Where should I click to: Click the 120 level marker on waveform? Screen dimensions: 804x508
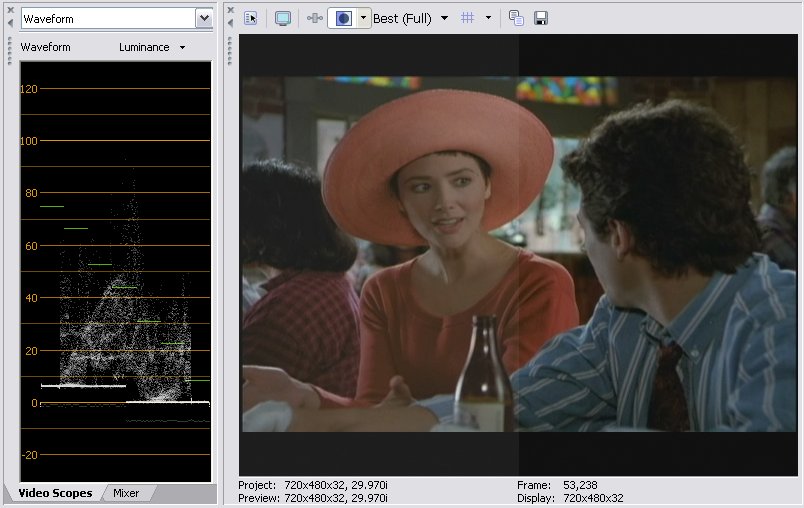(x=29, y=89)
